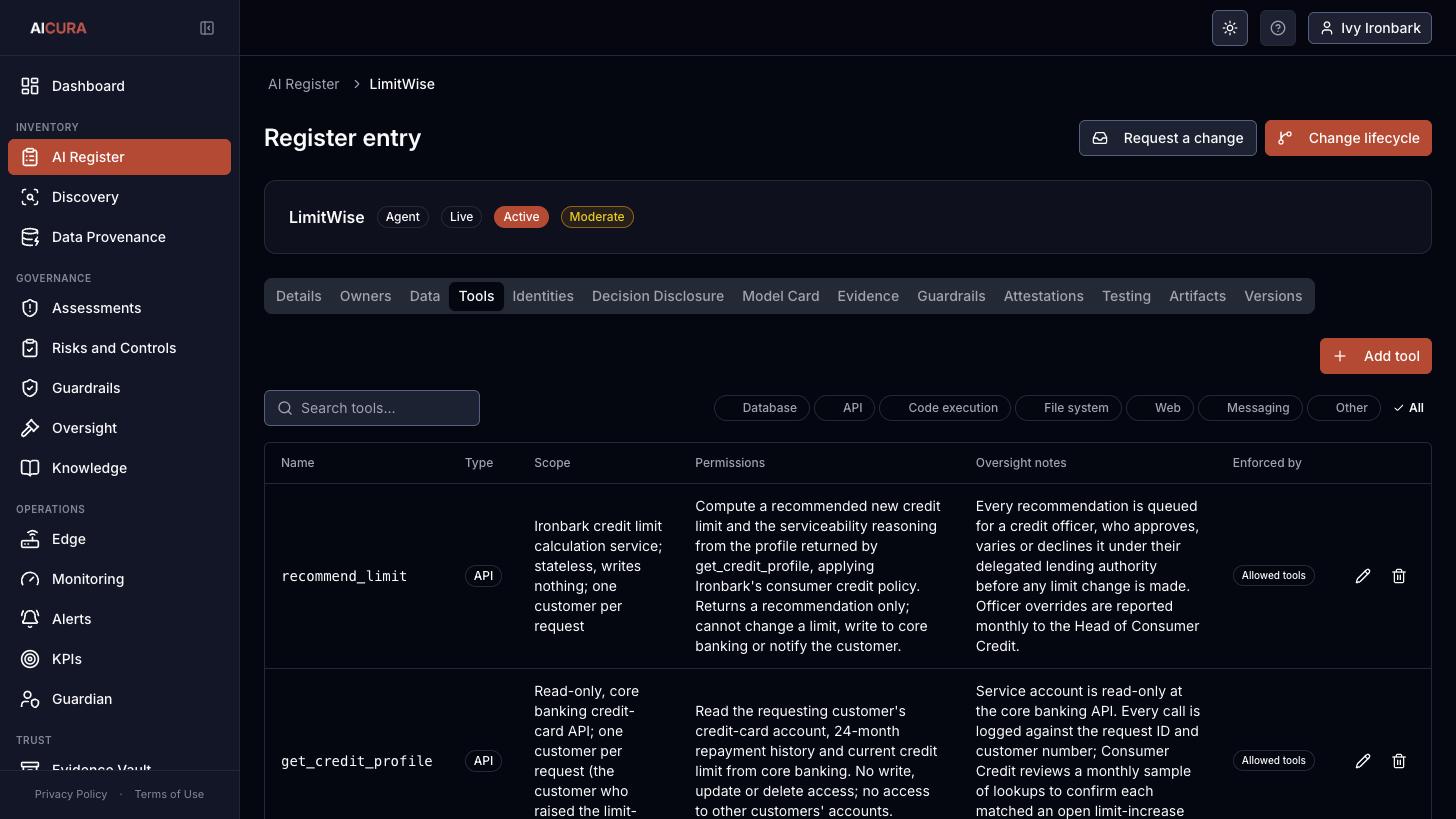Toggle the File system filter chip
1456x819 pixels.
pyautogui.click(x=1068, y=408)
